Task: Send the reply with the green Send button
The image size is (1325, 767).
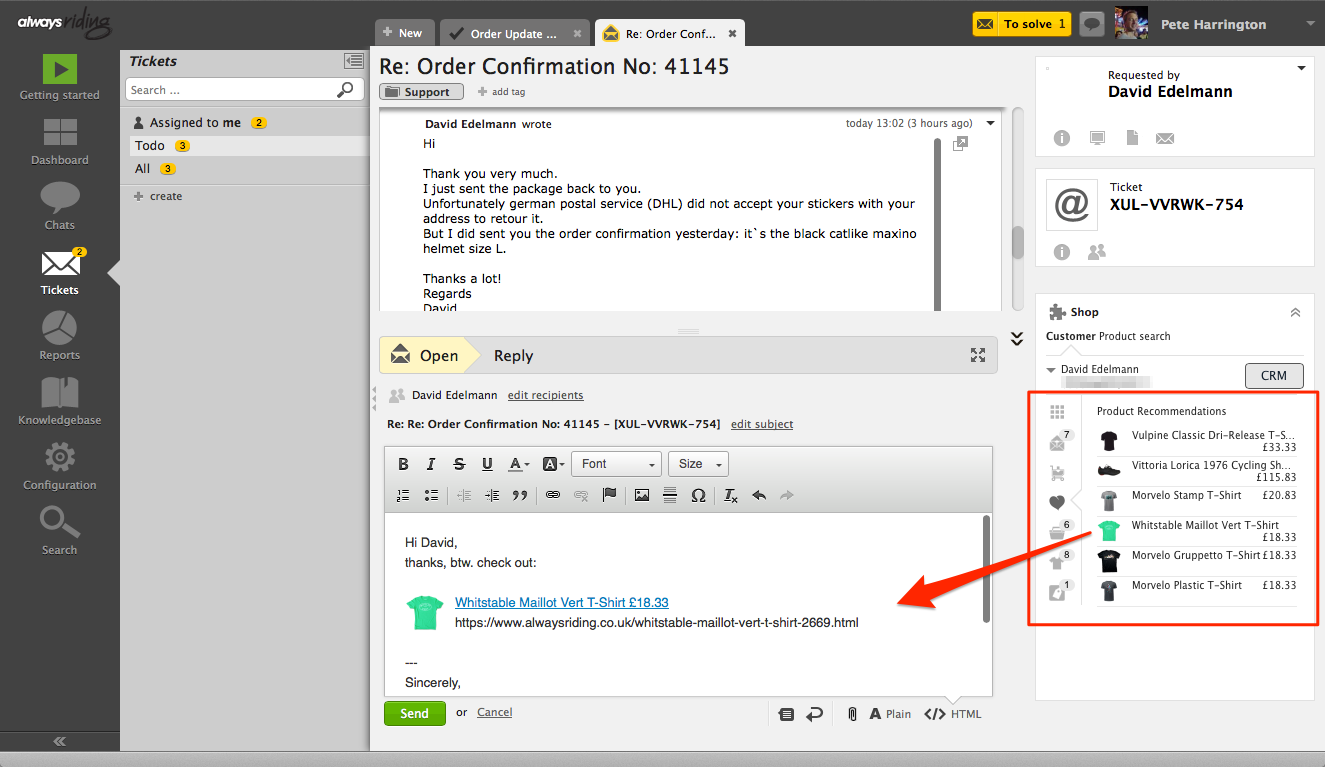Action: (415, 713)
